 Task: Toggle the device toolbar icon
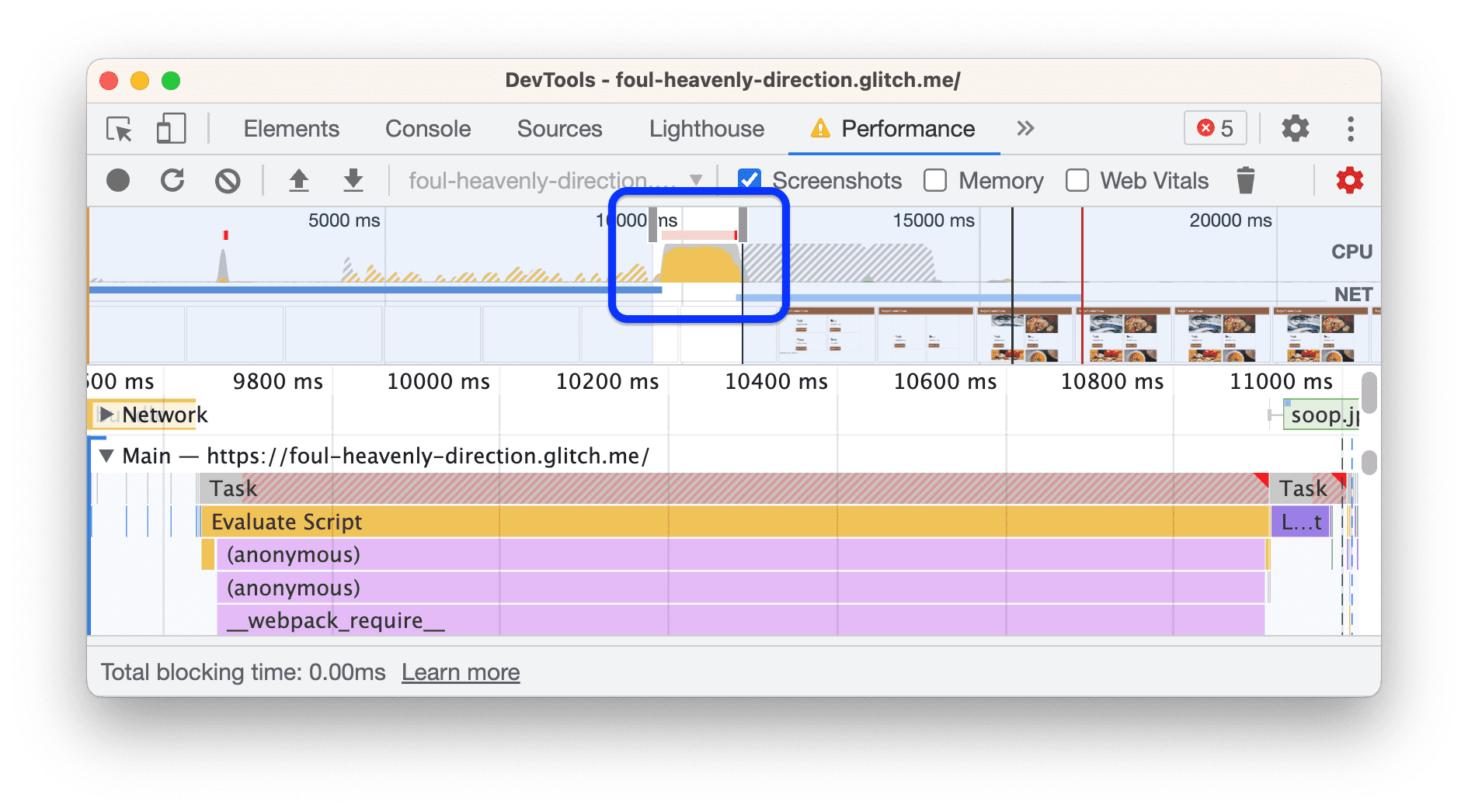(171, 129)
